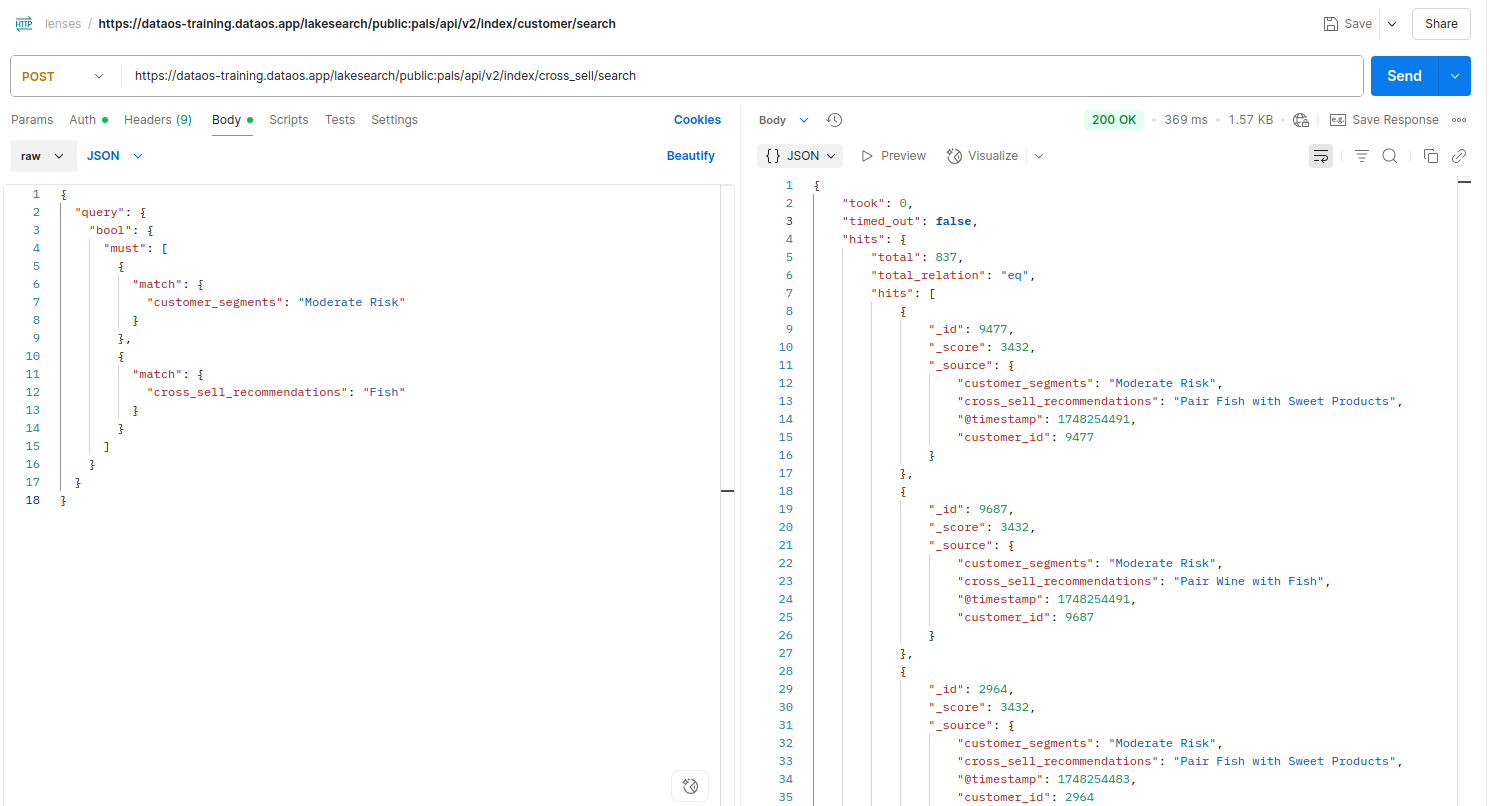Open the POST method dropdown
1489x806 pixels.
[x=64, y=76]
